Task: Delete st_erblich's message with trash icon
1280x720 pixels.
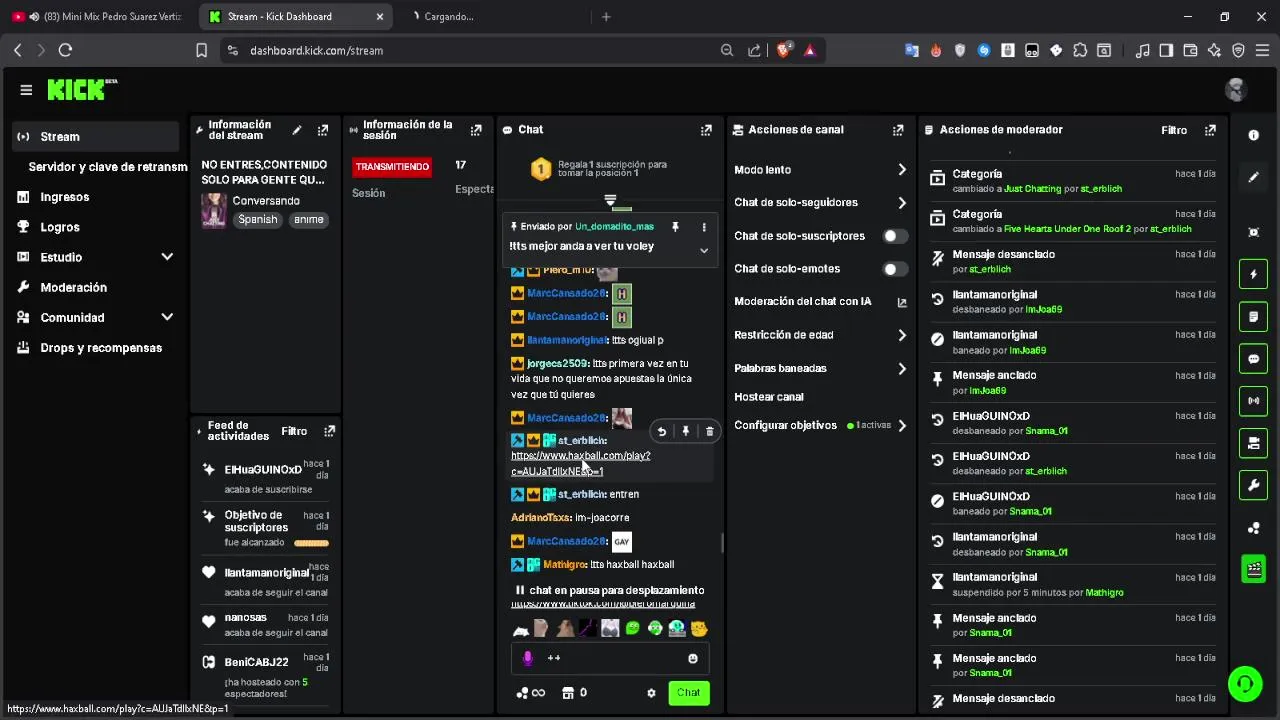Action: 709,431
